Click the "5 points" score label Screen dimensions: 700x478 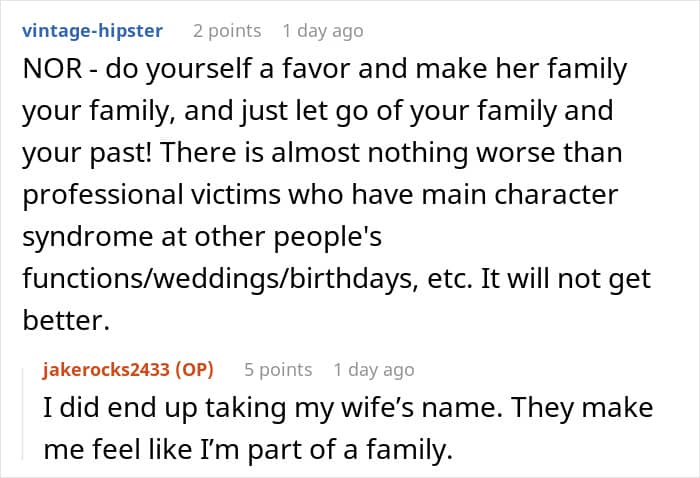point(278,370)
